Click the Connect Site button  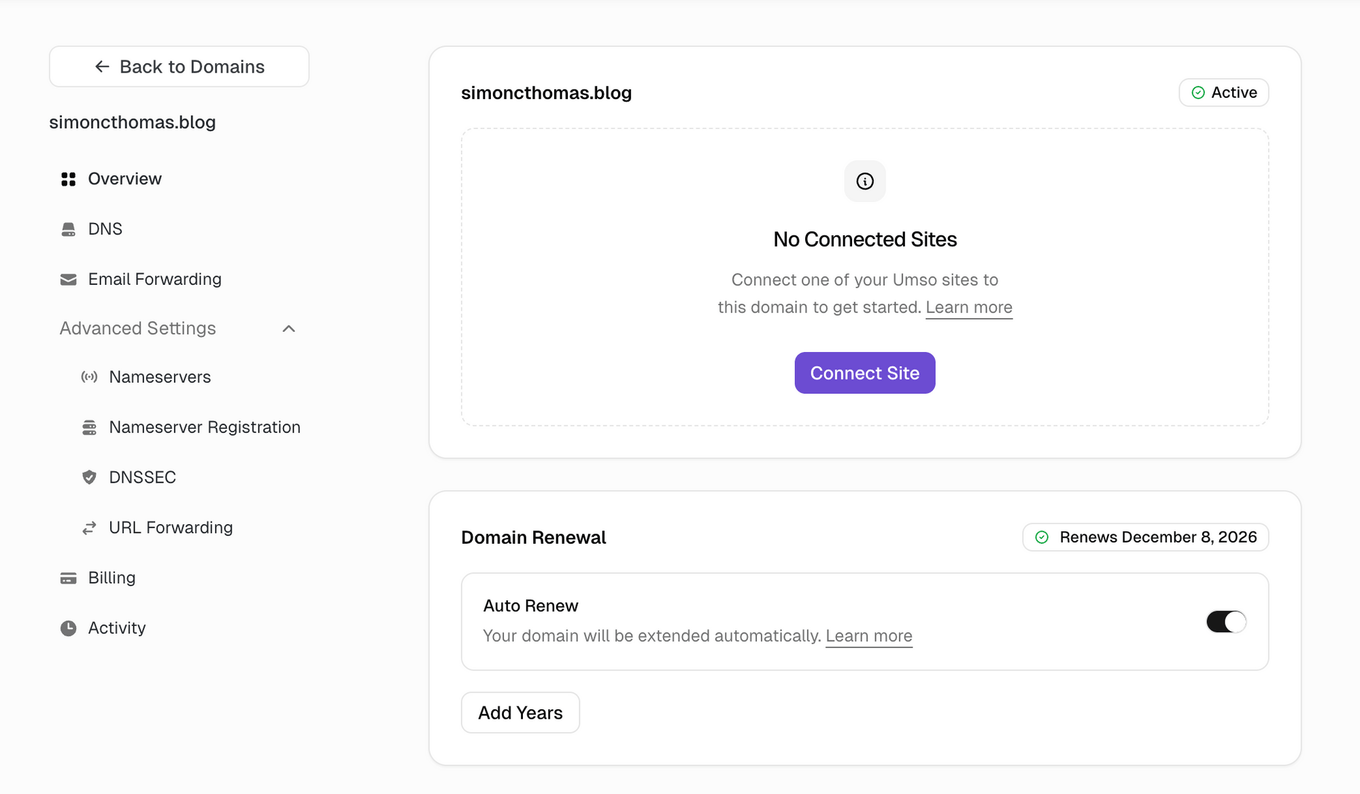(864, 372)
